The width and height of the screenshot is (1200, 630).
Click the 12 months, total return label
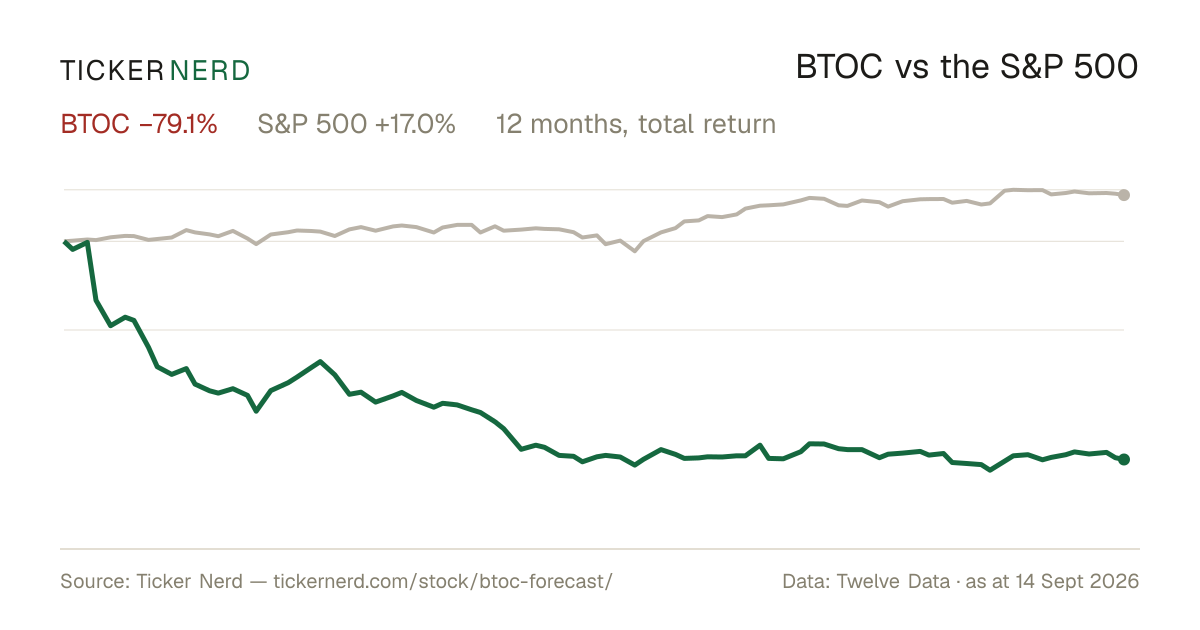pyautogui.click(x=636, y=124)
